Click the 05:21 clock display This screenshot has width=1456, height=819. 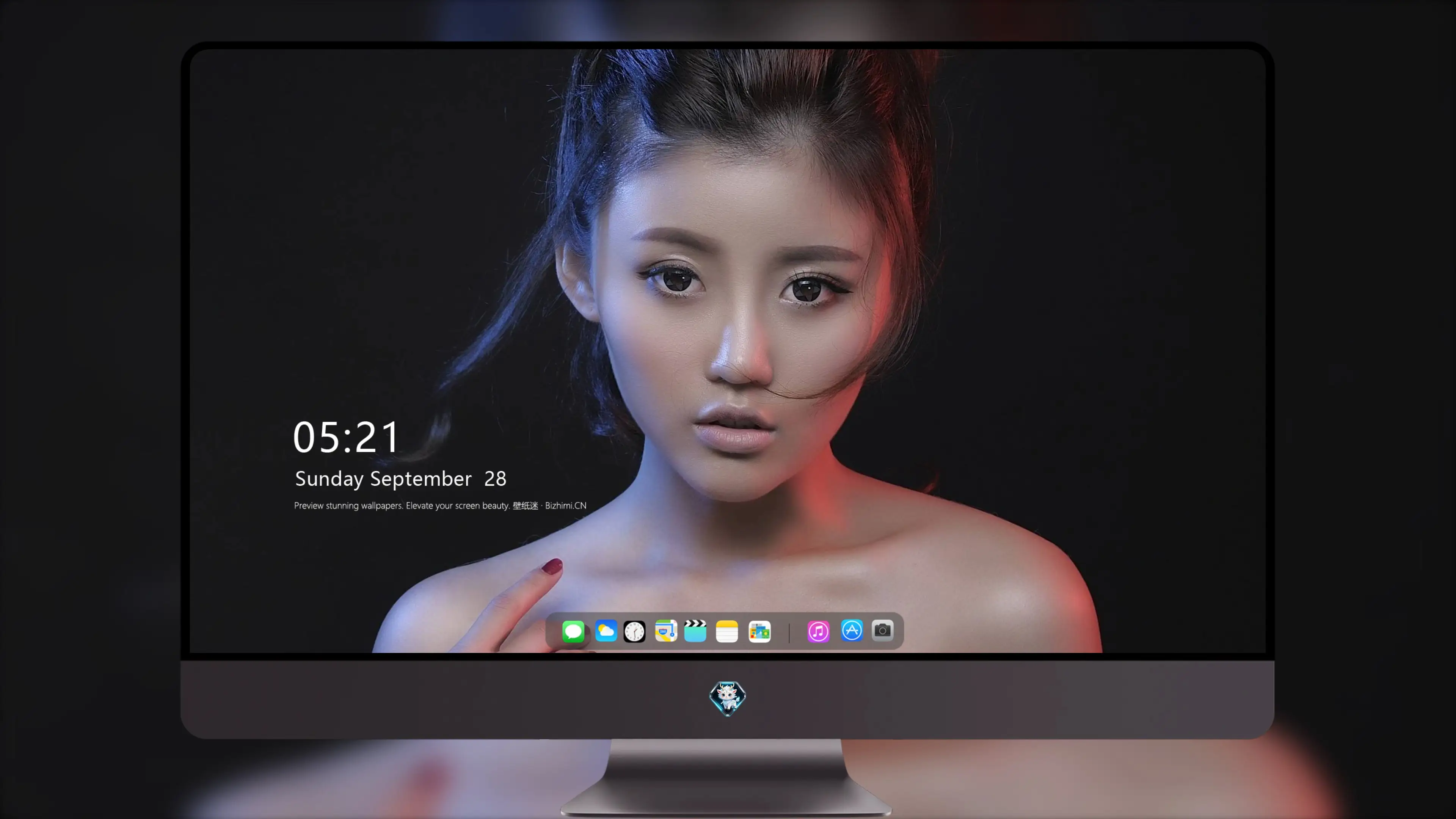tap(346, 438)
